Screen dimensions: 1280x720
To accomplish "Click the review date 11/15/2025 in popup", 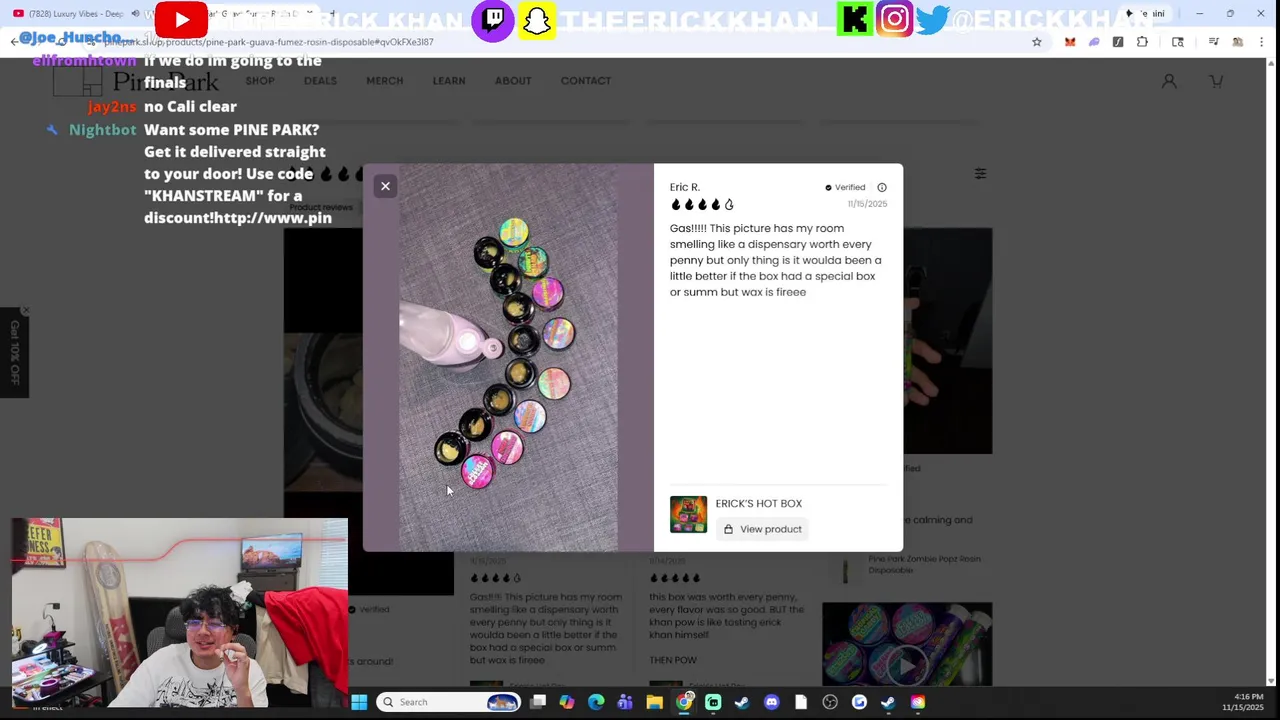I will point(867,204).
